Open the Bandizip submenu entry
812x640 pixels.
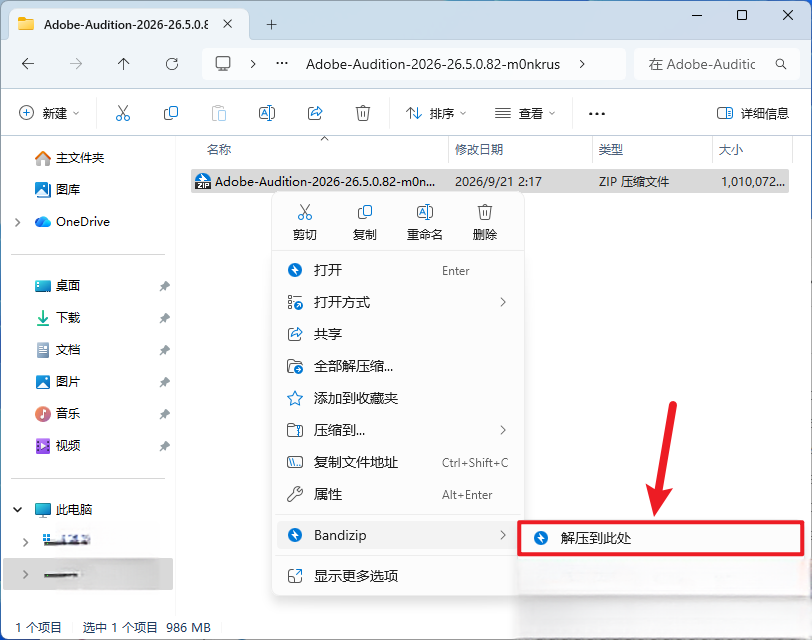(398, 535)
